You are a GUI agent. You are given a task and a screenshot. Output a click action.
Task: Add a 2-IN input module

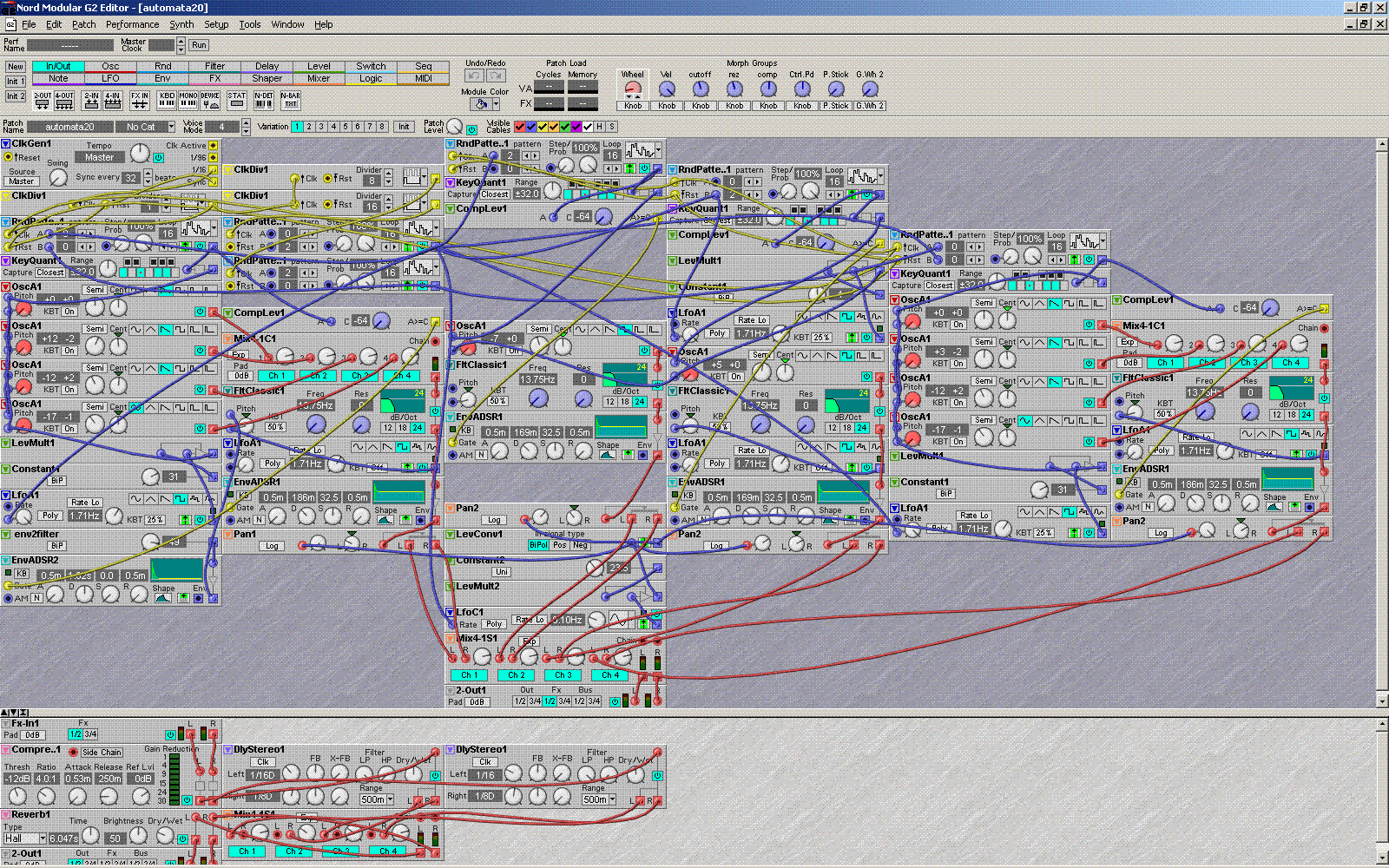[91, 101]
